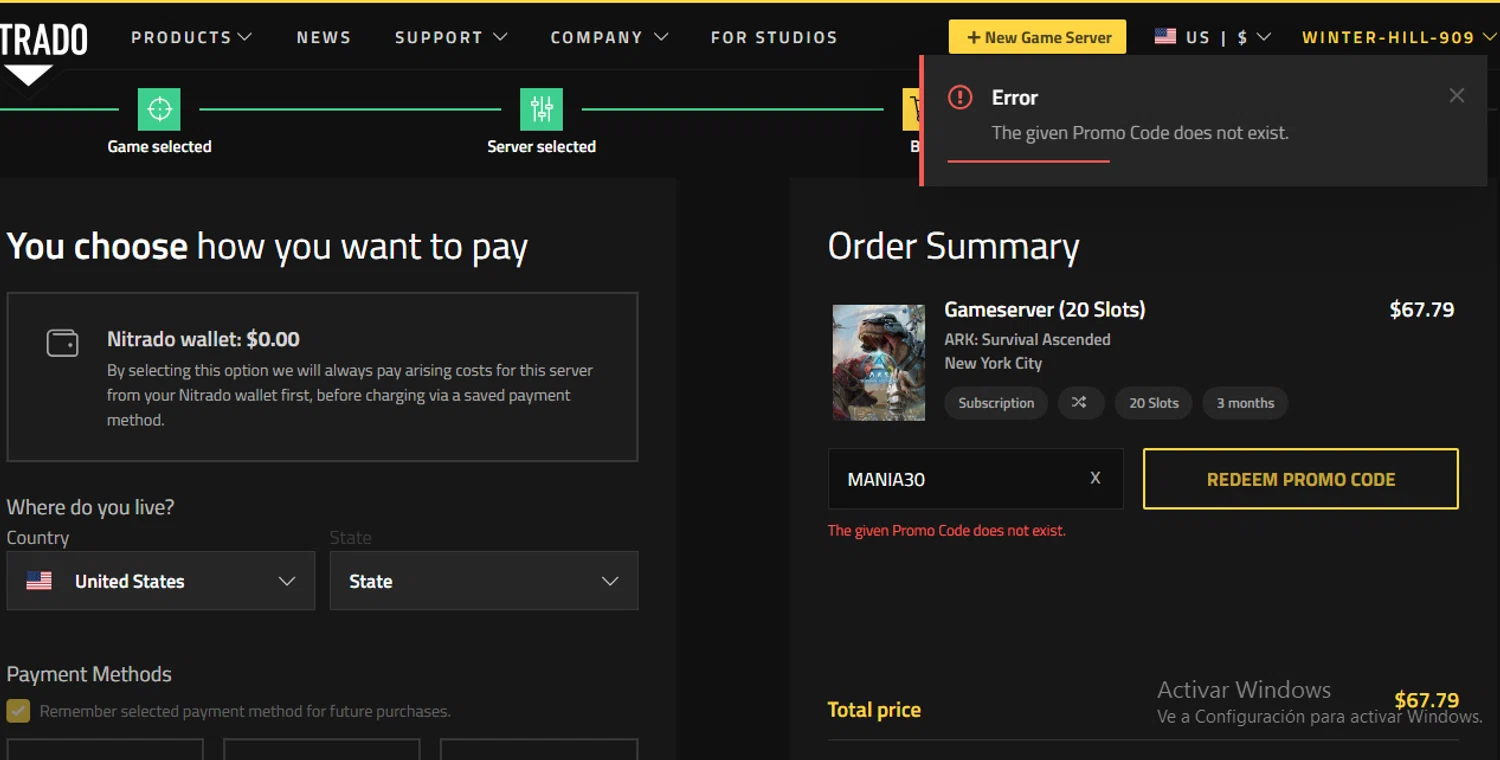Click the Game selected step label
Screen dimensions: 1500x760
coord(159,146)
